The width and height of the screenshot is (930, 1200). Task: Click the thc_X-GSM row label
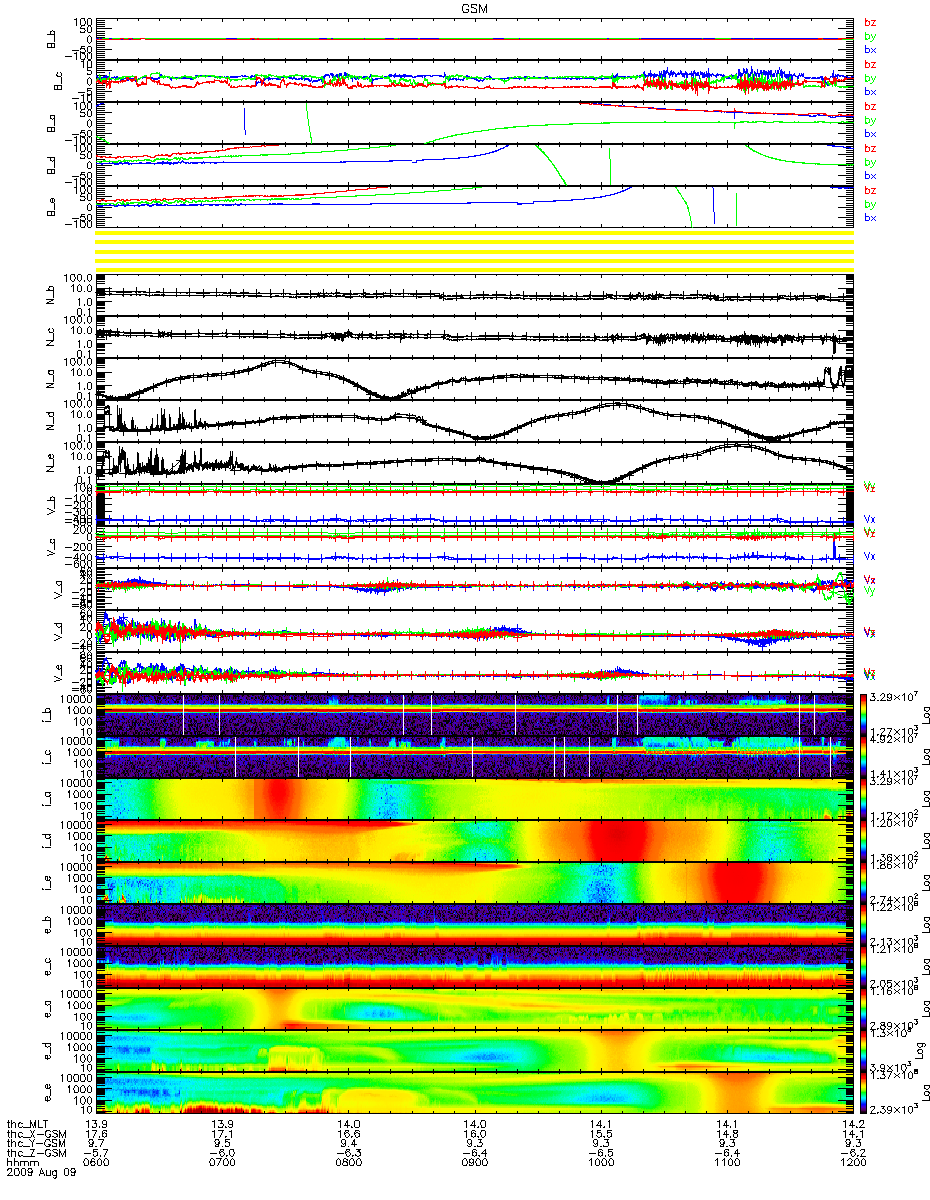(35, 1134)
